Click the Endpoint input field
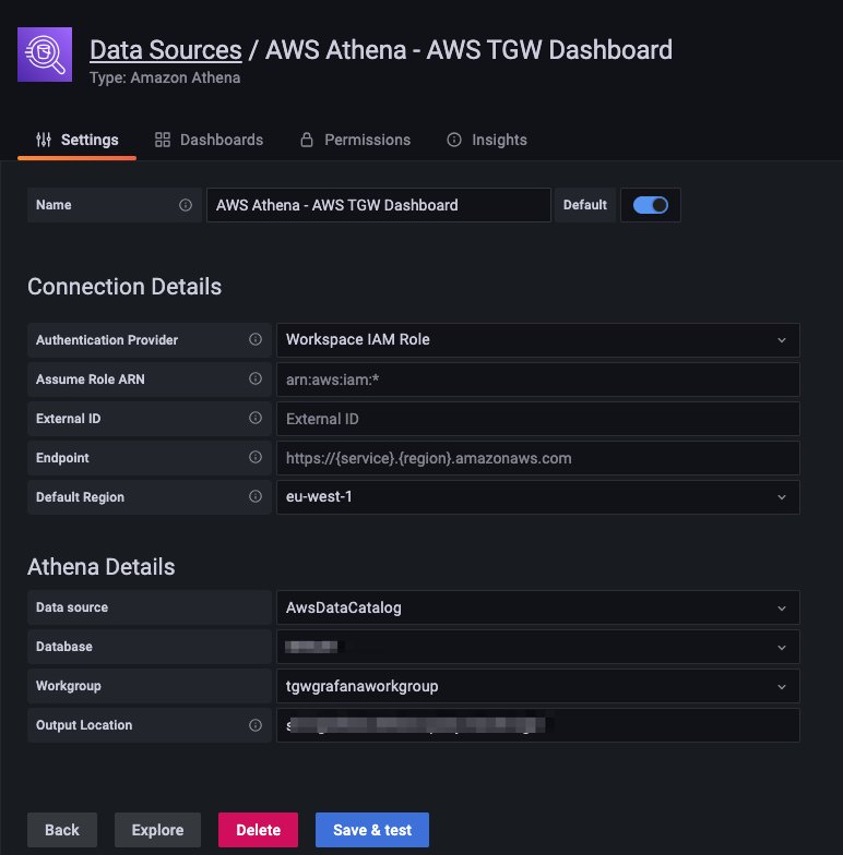Viewport: 844px width, 856px height. pos(538,458)
